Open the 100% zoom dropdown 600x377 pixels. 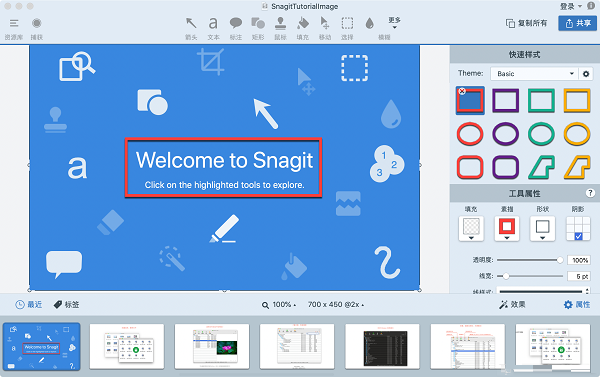coord(279,305)
